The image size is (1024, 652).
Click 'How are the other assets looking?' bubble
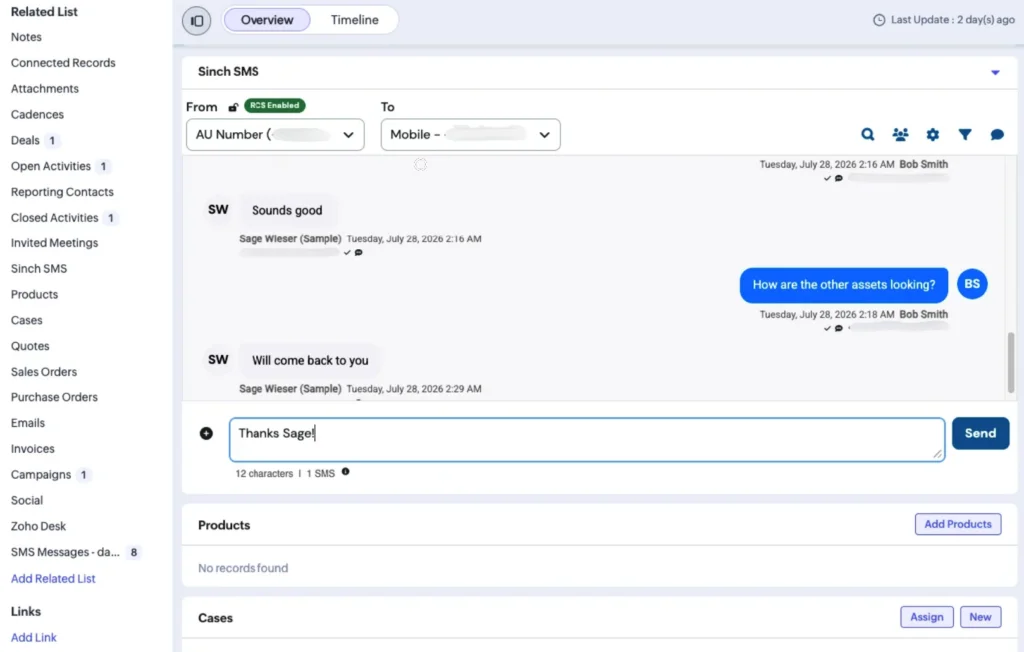tap(844, 285)
